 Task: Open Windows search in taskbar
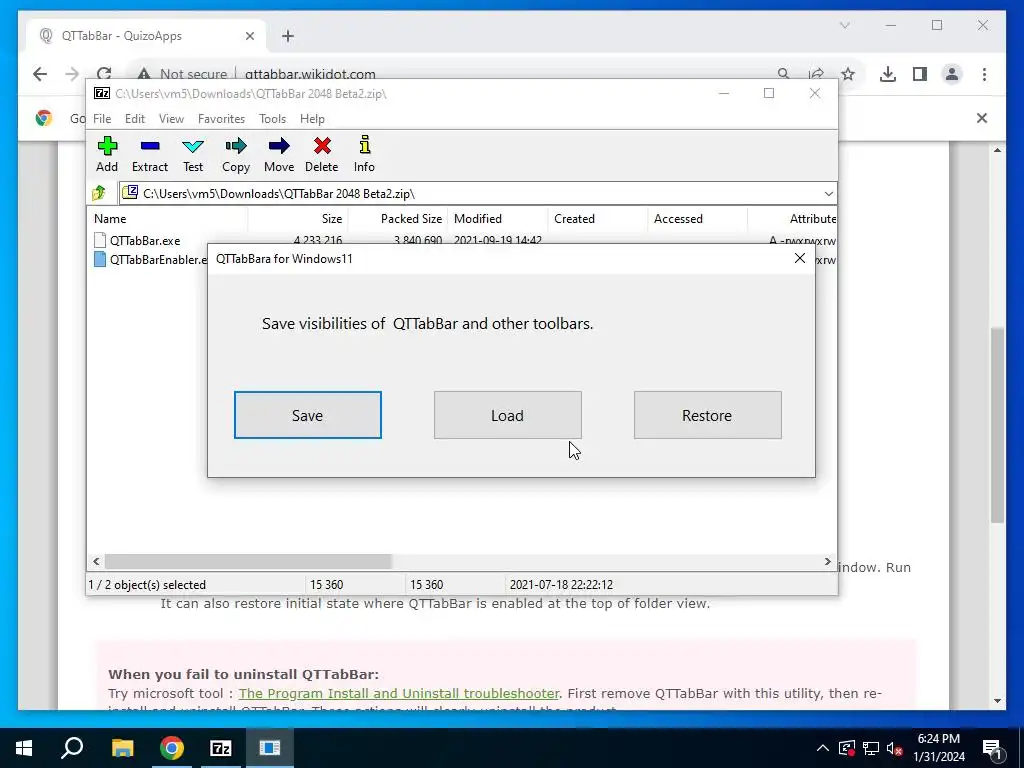pos(72,748)
